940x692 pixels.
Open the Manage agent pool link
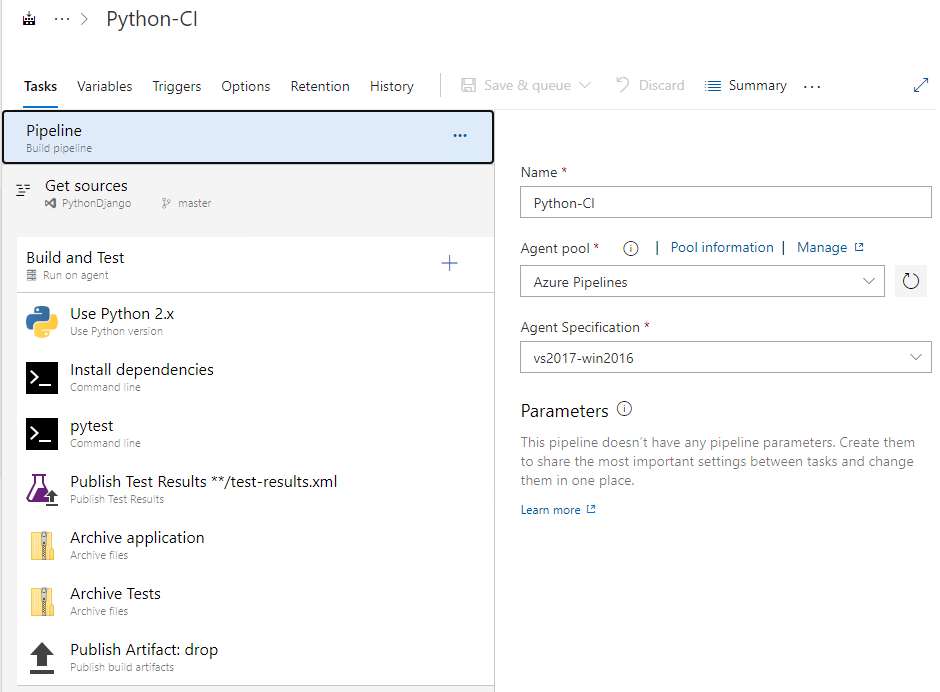click(830, 248)
